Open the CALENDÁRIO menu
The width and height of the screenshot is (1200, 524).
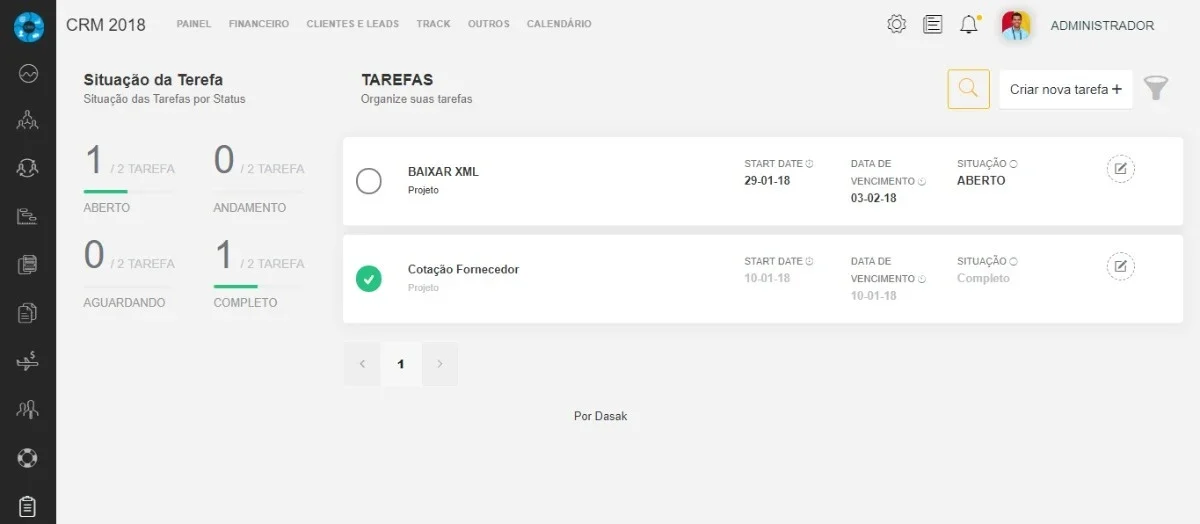[559, 24]
